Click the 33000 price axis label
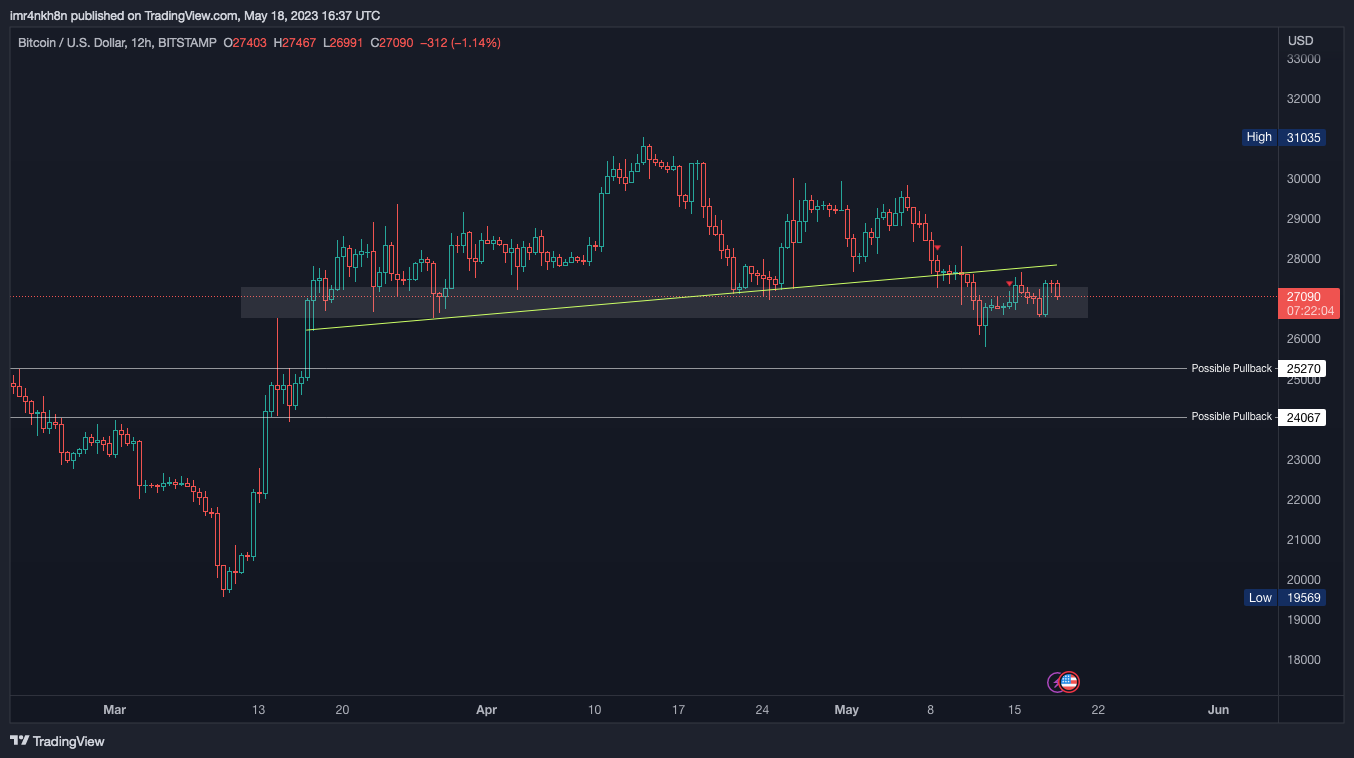Viewport: 1354px width, 758px height. coord(1304,59)
